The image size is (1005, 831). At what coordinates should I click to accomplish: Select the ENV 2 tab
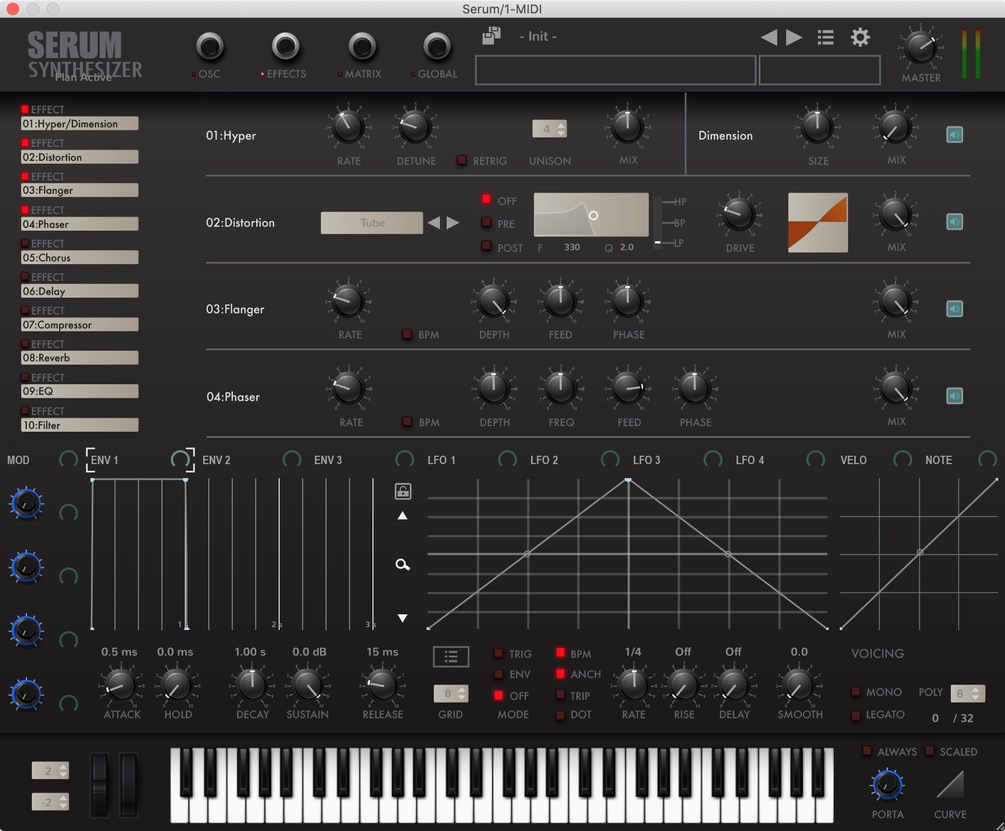pos(216,460)
